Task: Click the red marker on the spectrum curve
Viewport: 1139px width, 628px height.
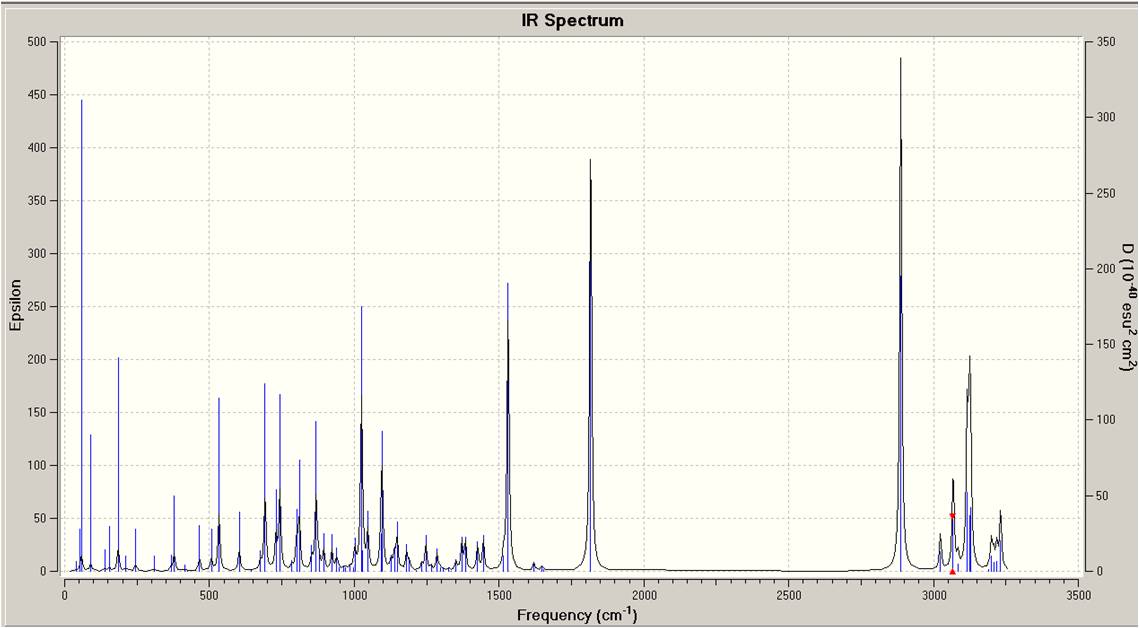Action: coord(952,515)
